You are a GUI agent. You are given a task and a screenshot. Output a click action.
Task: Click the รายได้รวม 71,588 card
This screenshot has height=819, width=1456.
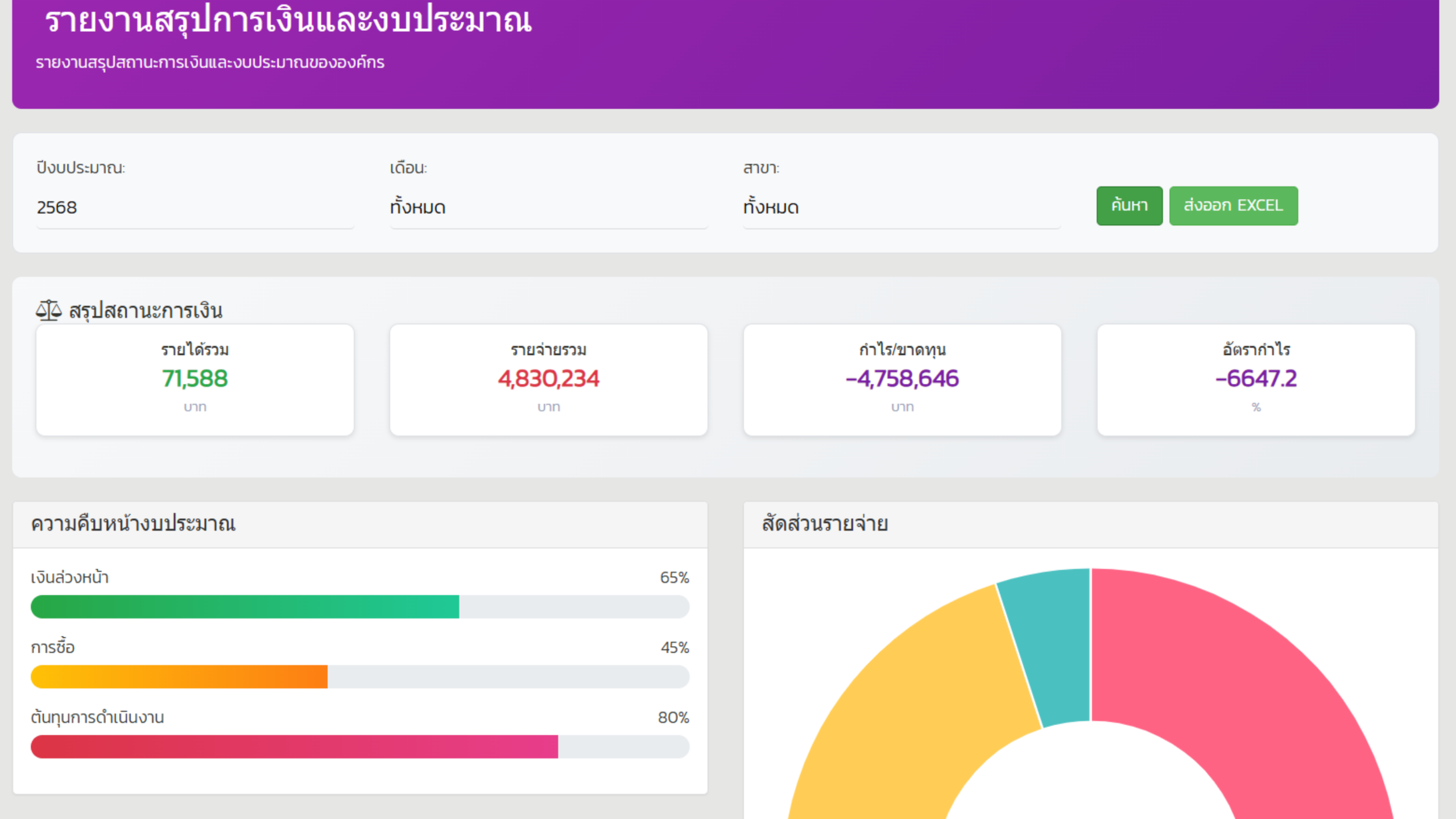click(x=195, y=380)
